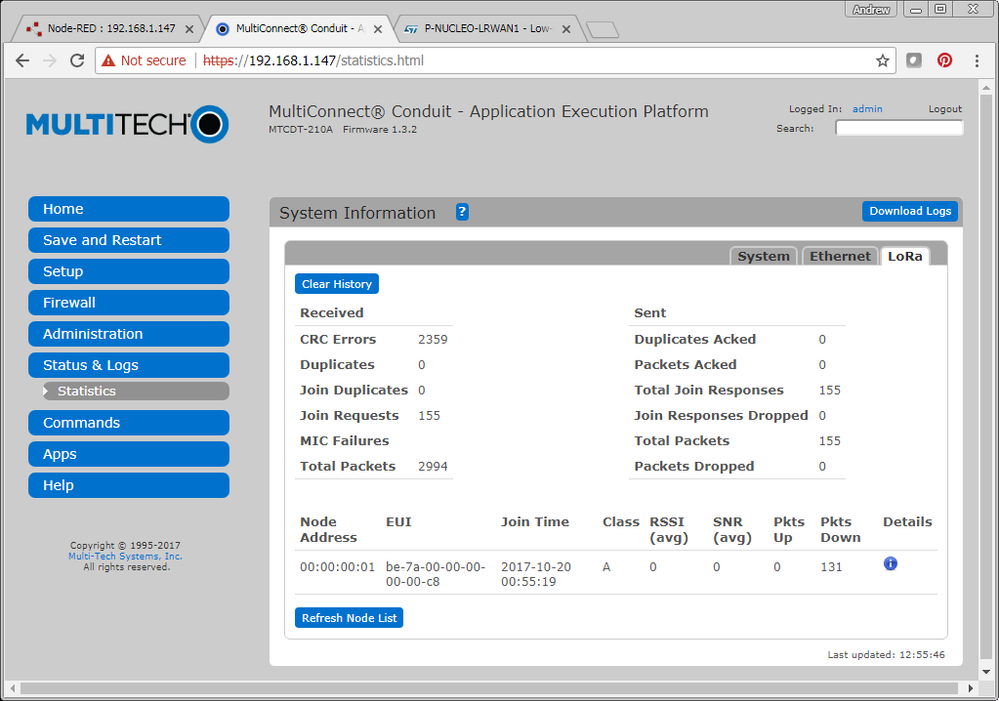Open the Chrome three-dot menu
Screen dimensions: 999x701
point(977,61)
